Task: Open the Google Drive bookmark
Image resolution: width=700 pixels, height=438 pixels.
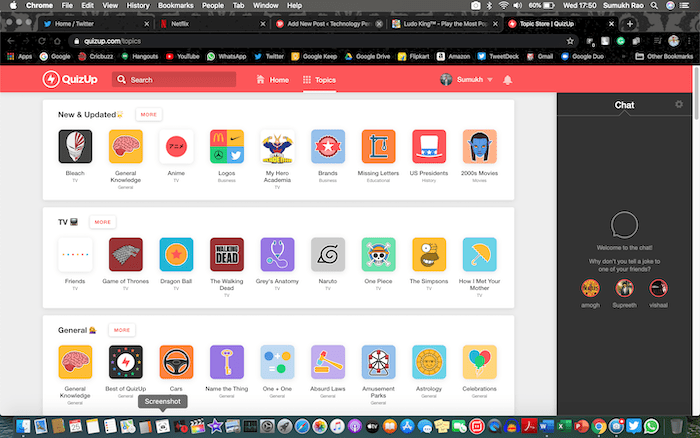Action: coord(367,56)
